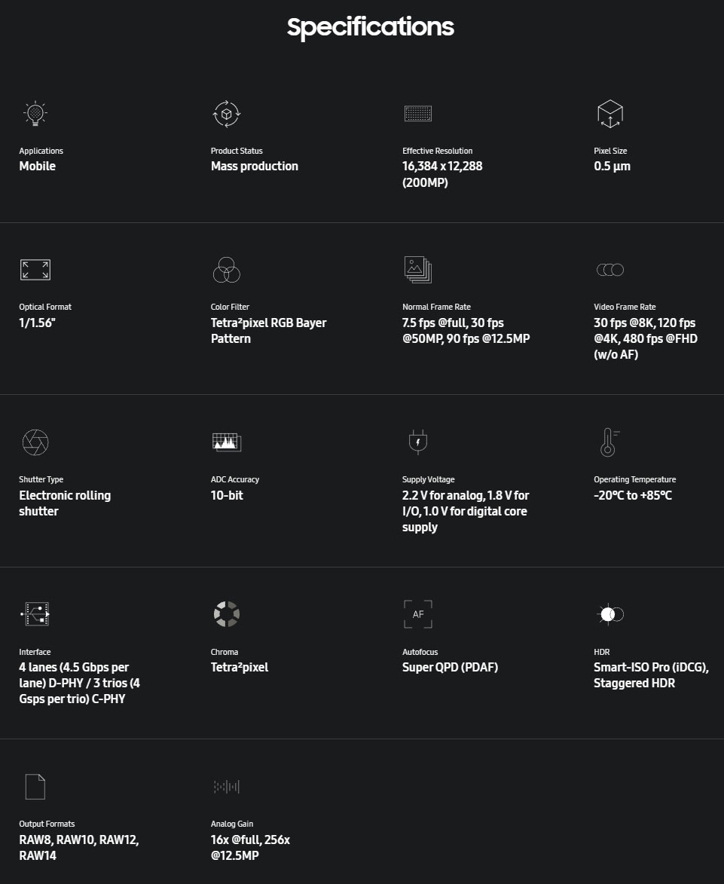The width and height of the screenshot is (724, 884).
Task: Click the Color Filter overlapping circles icon
Action: coord(227,269)
